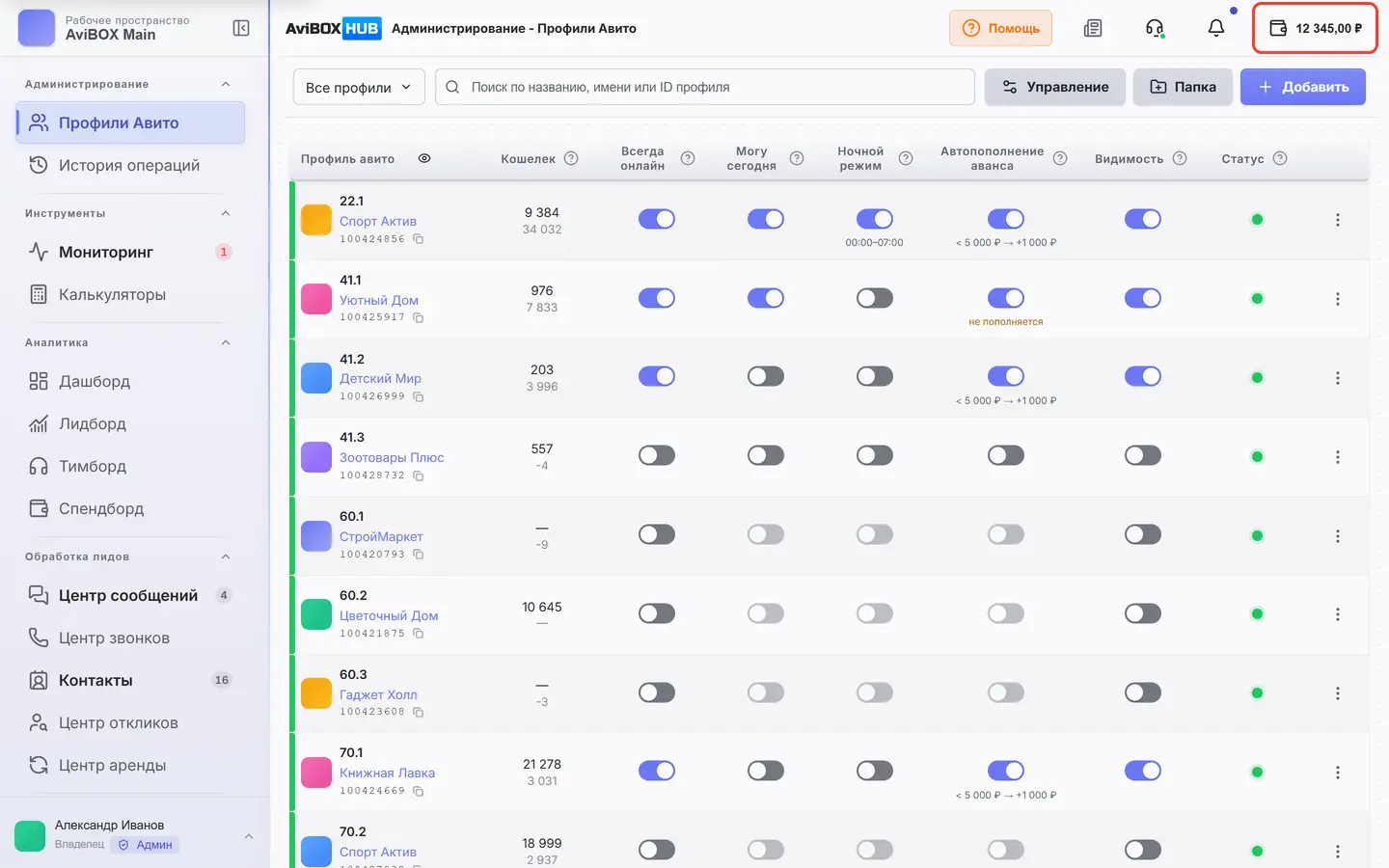
Task: Open the Все профили dropdown
Action: click(x=359, y=87)
